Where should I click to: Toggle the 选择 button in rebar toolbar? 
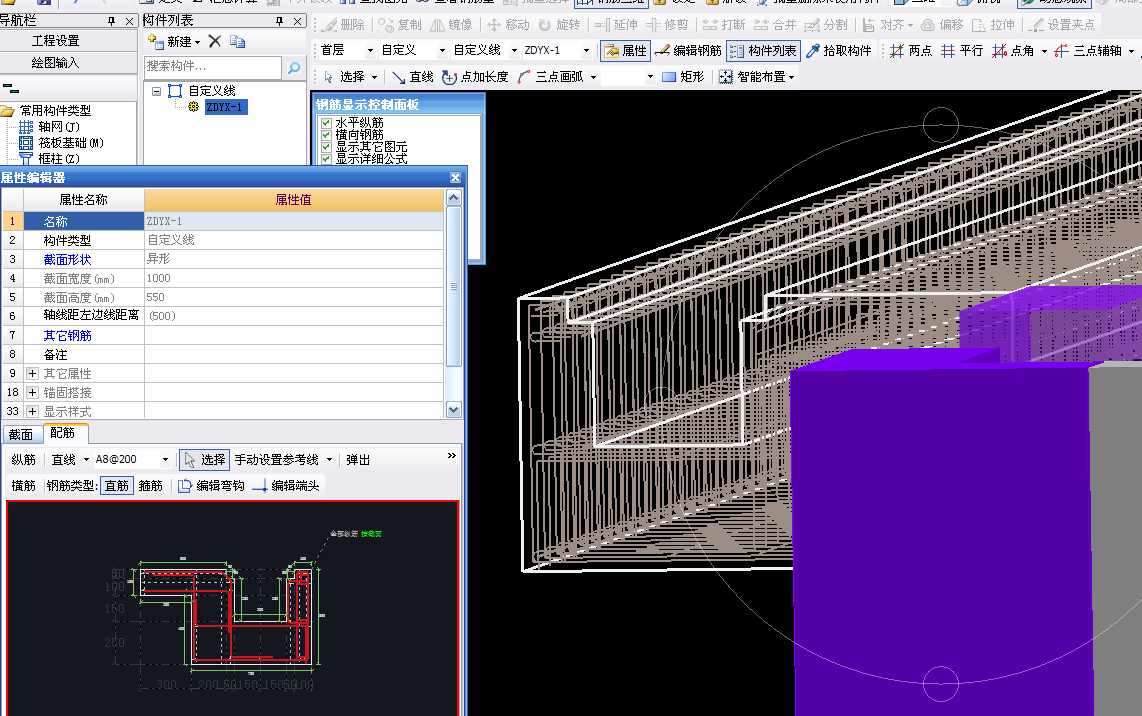tap(205, 460)
